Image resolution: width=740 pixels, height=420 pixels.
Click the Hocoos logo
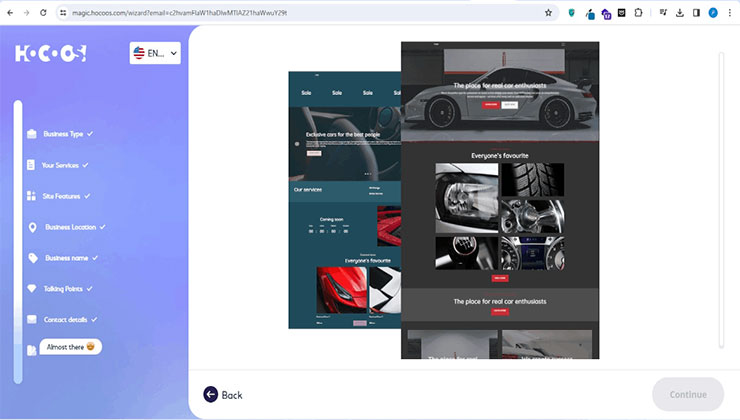[x=50, y=53]
